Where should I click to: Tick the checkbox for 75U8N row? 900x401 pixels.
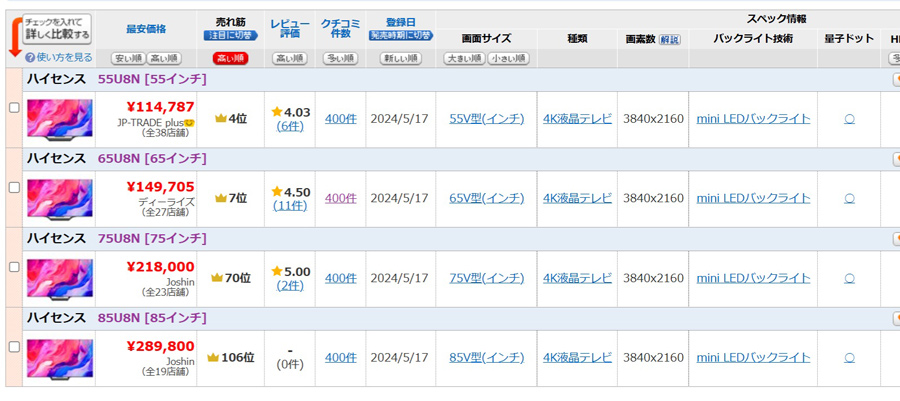click(x=14, y=267)
